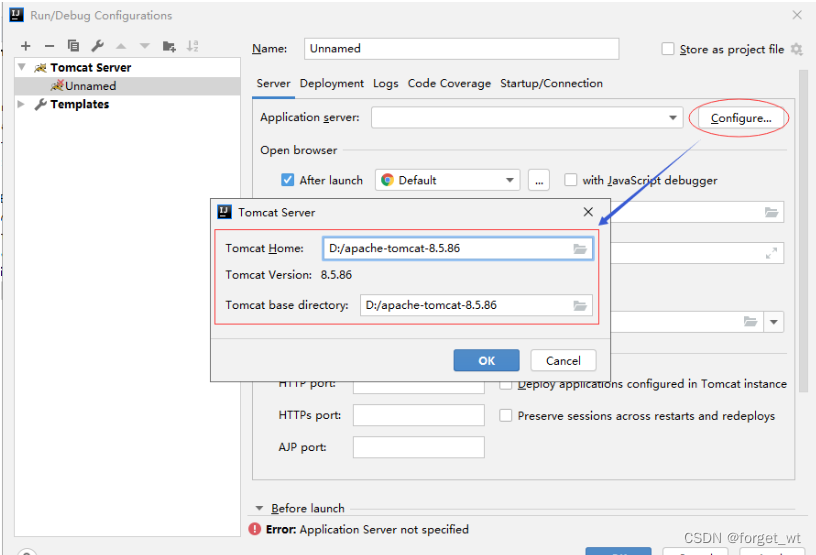Viewport: 816px width, 555px height.
Task: Enable Preserve sessions across restarts and redeploys
Action: click(x=505, y=415)
